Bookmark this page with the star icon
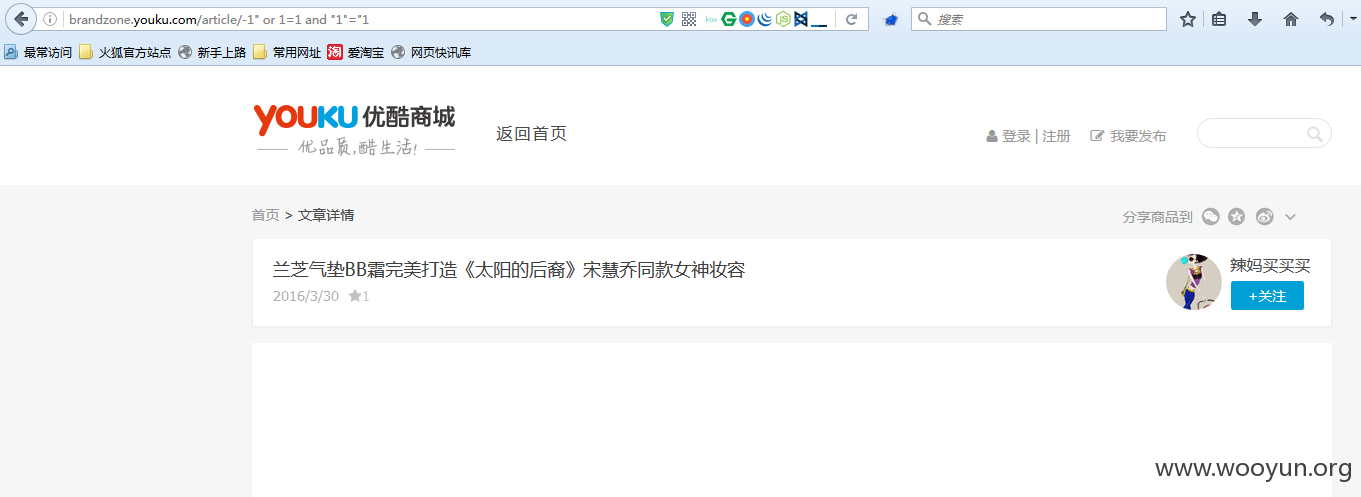This screenshot has height=497, width=1361. point(1188,19)
